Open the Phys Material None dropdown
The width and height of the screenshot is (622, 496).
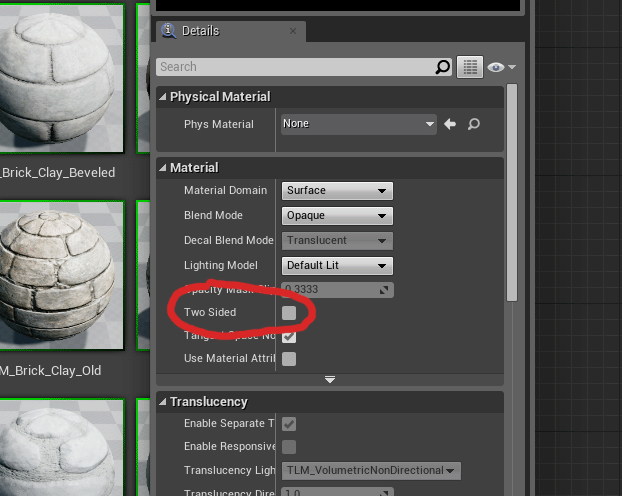click(359, 124)
